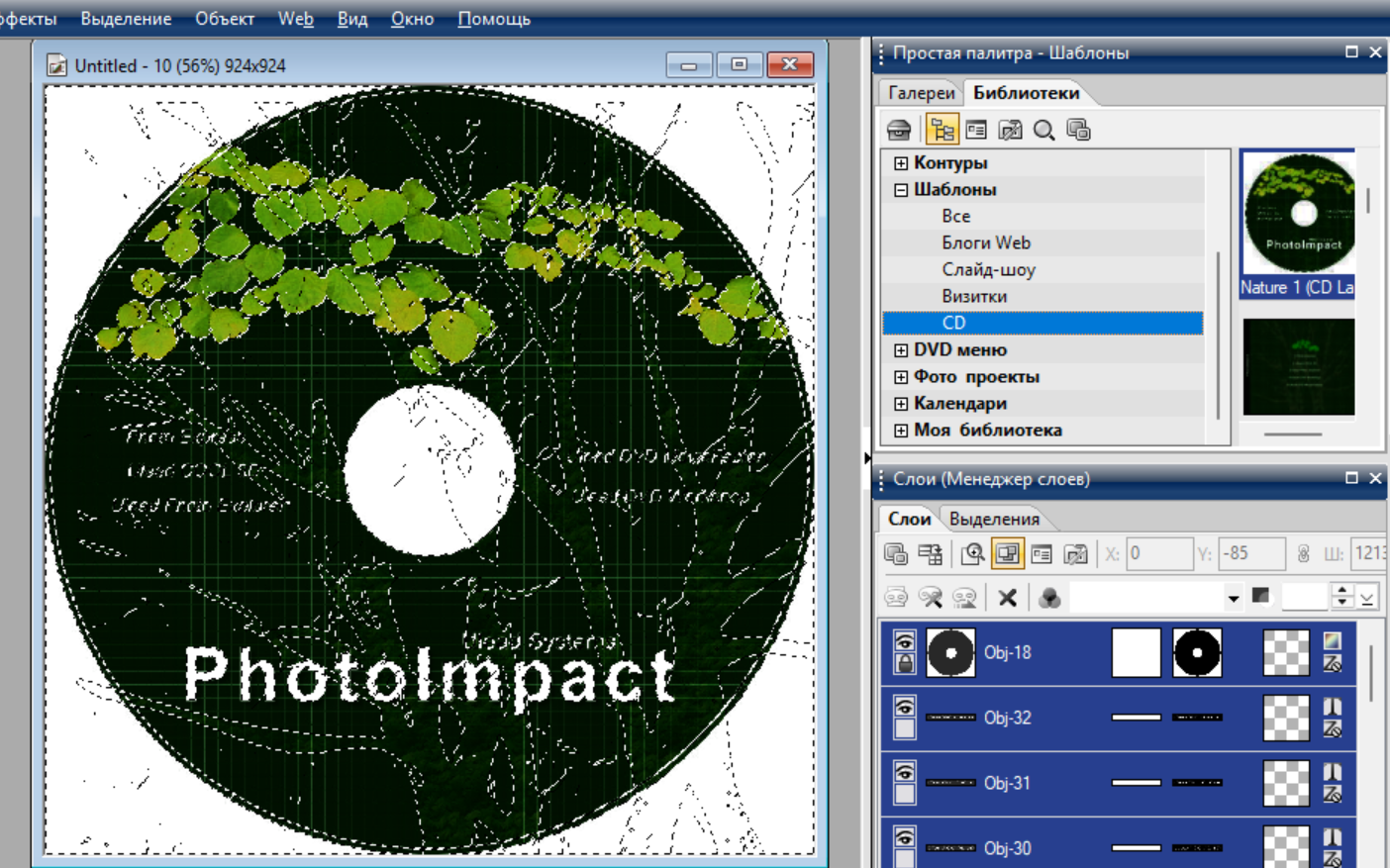Click the three-circles merge mode icon
The width and height of the screenshot is (1390, 868).
point(1049,597)
